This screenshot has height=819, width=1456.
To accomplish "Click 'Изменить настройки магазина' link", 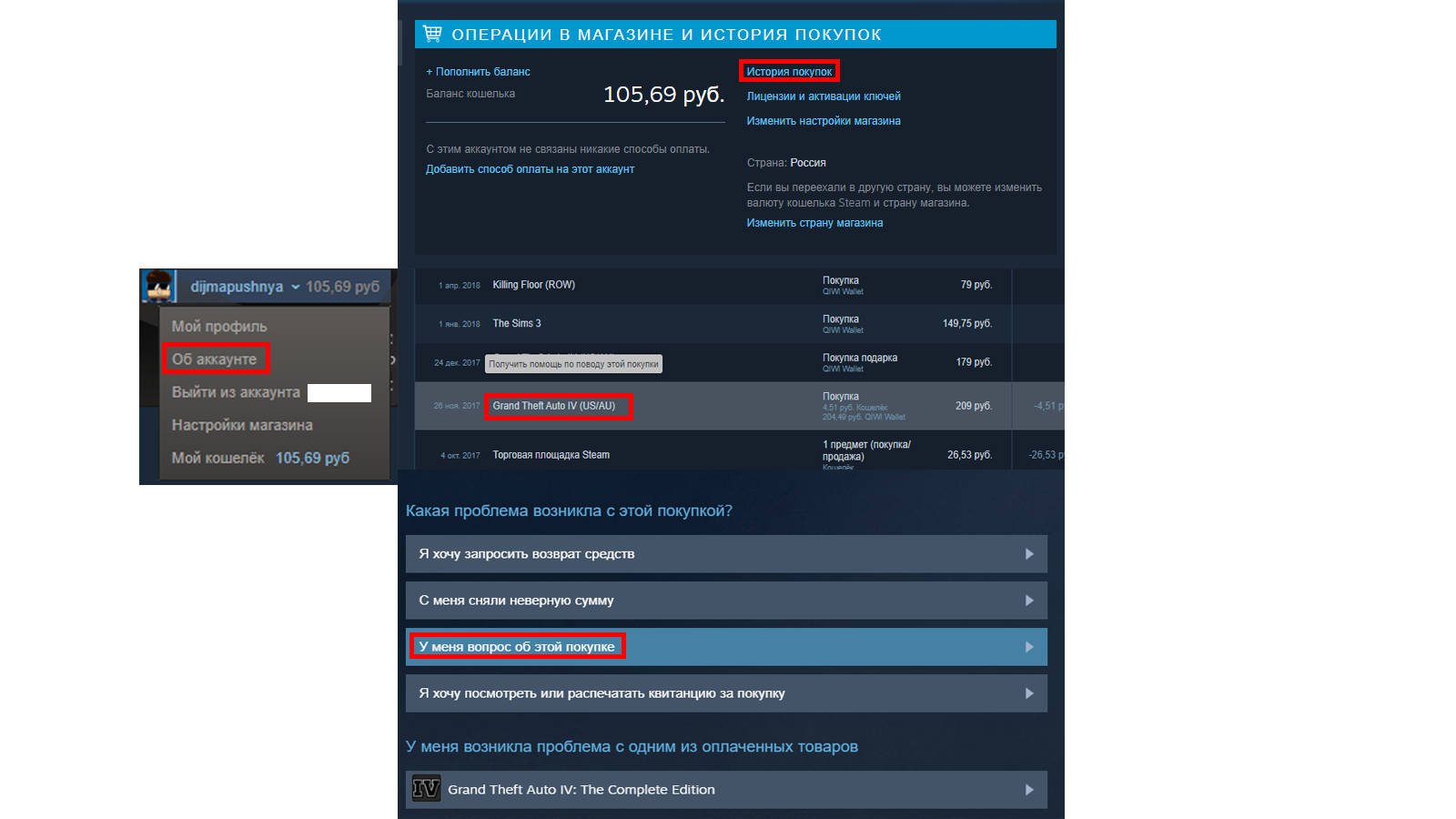I will click(x=824, y=120).
